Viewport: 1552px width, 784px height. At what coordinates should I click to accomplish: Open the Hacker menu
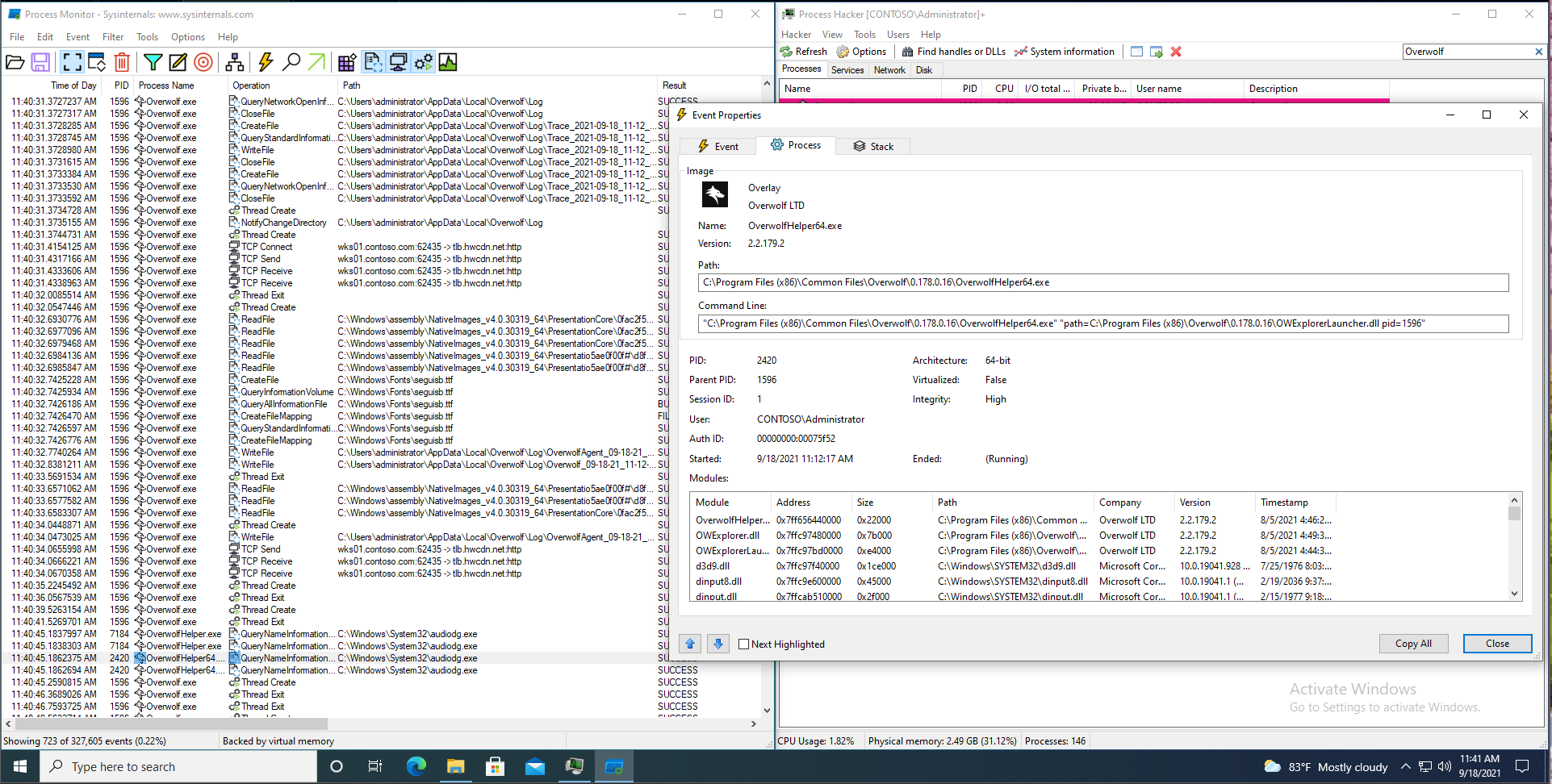coord(796,35)
